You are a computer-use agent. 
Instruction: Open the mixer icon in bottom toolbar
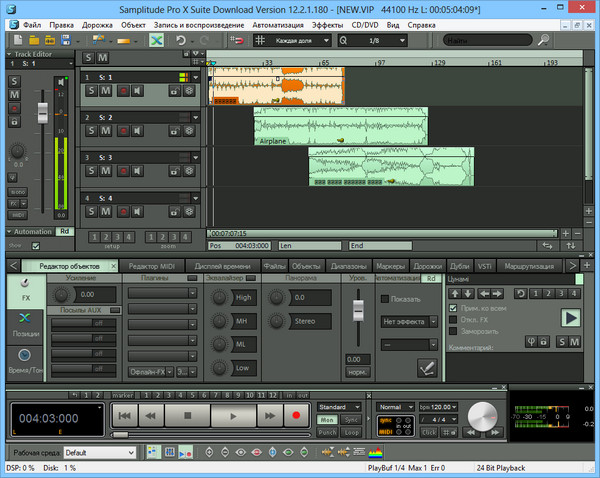point(170,452)
